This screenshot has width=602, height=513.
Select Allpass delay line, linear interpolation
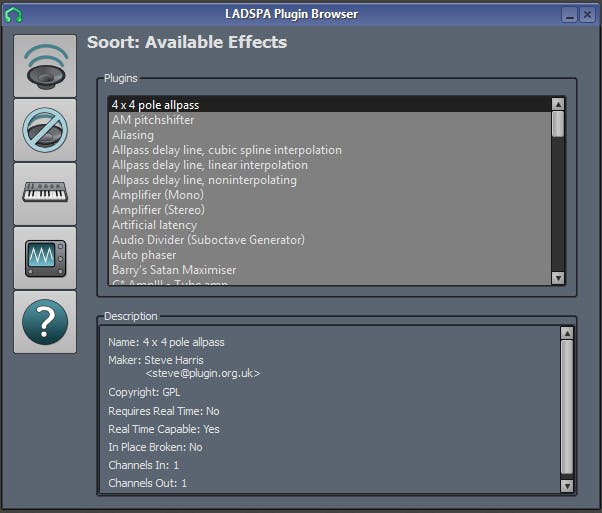[x=330, y=165]
